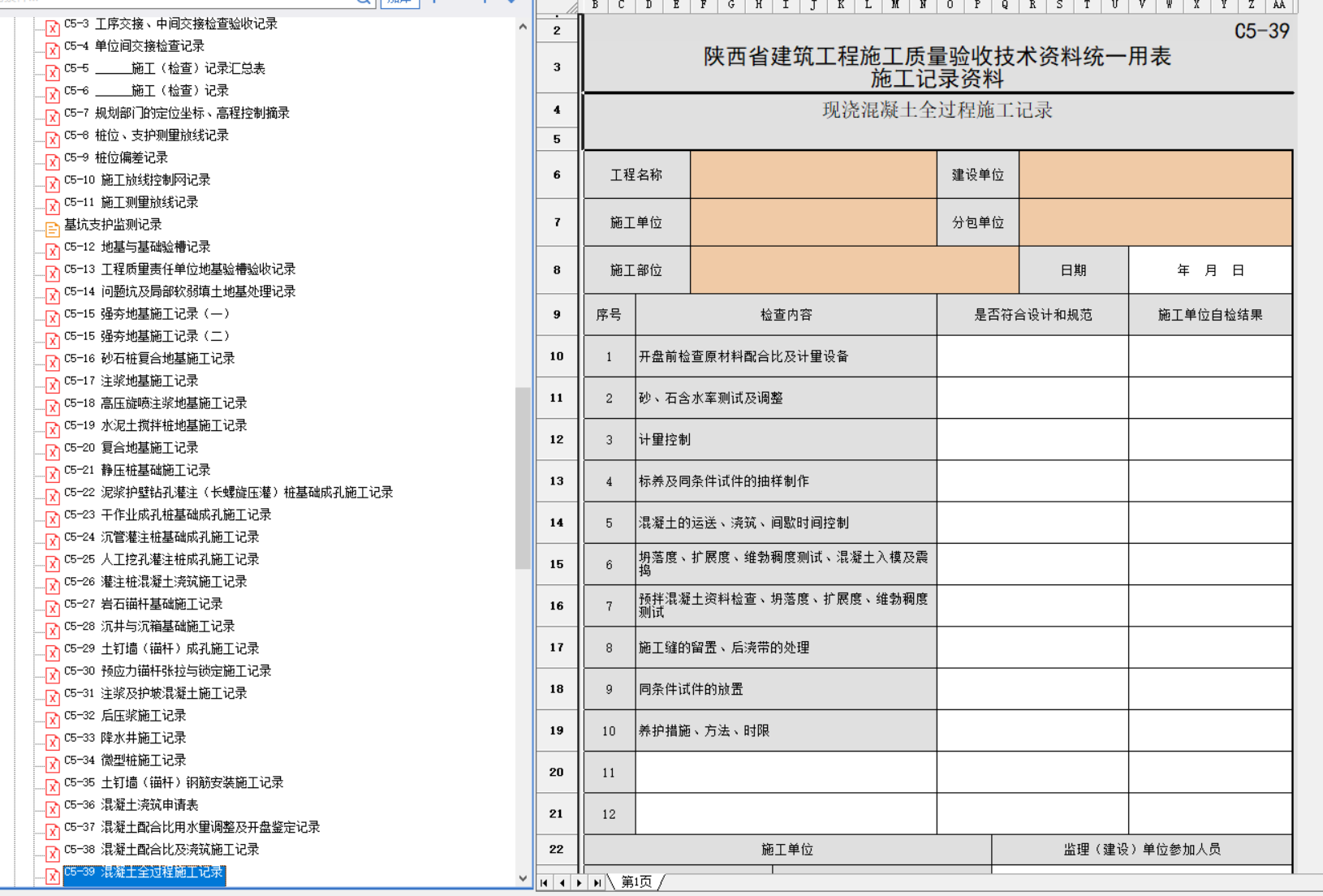
Task: Click the 施工单位 input cell in row 7
Action: [813, 222]
